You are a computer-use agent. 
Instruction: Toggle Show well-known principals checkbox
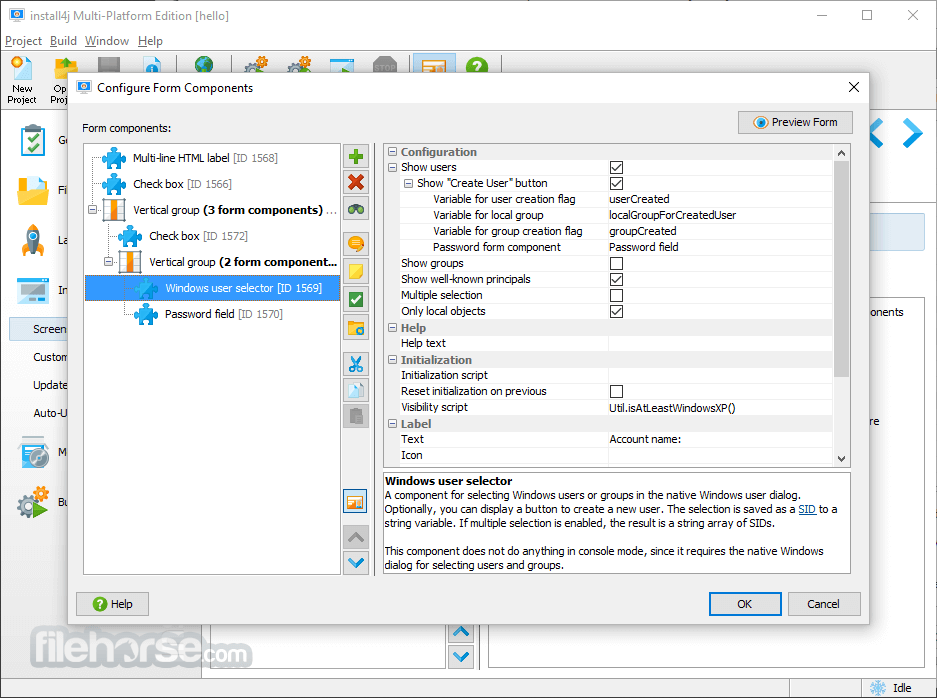coord(616,280)
